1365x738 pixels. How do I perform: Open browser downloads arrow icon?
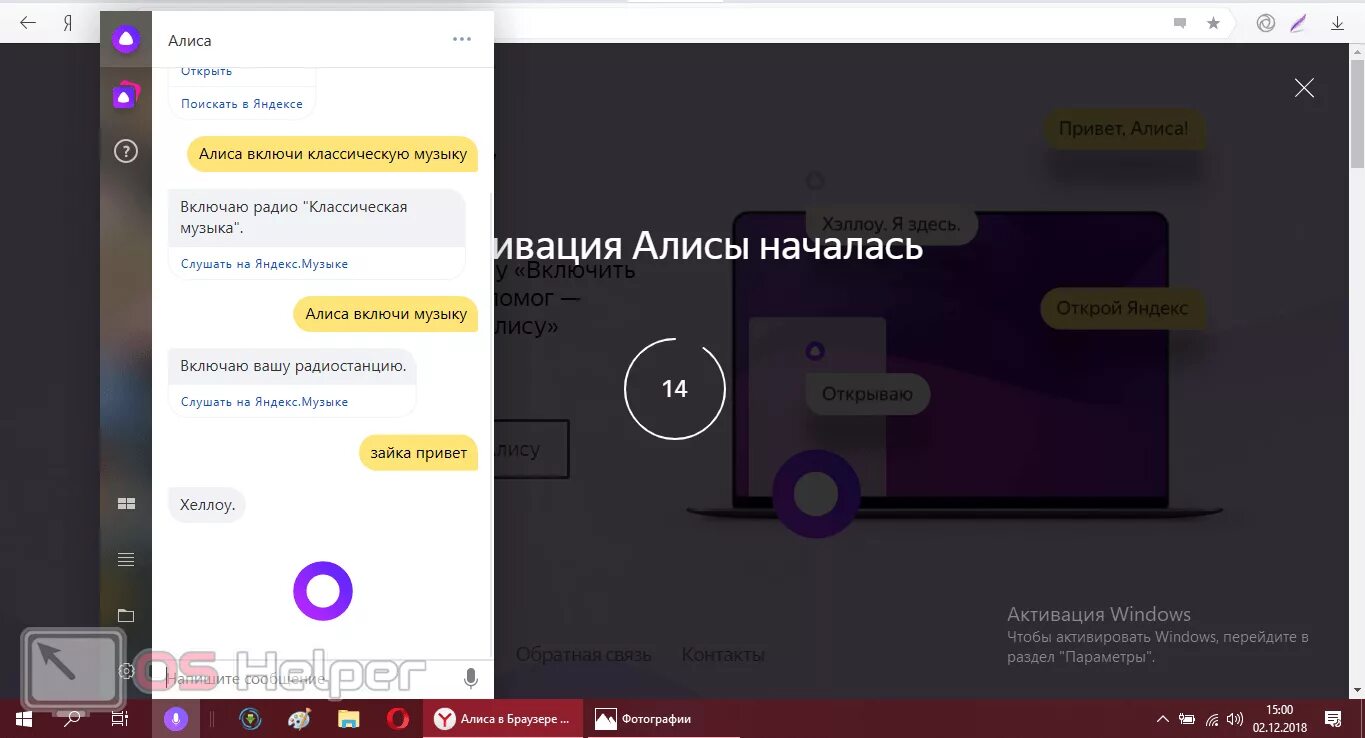point(1338,23)
